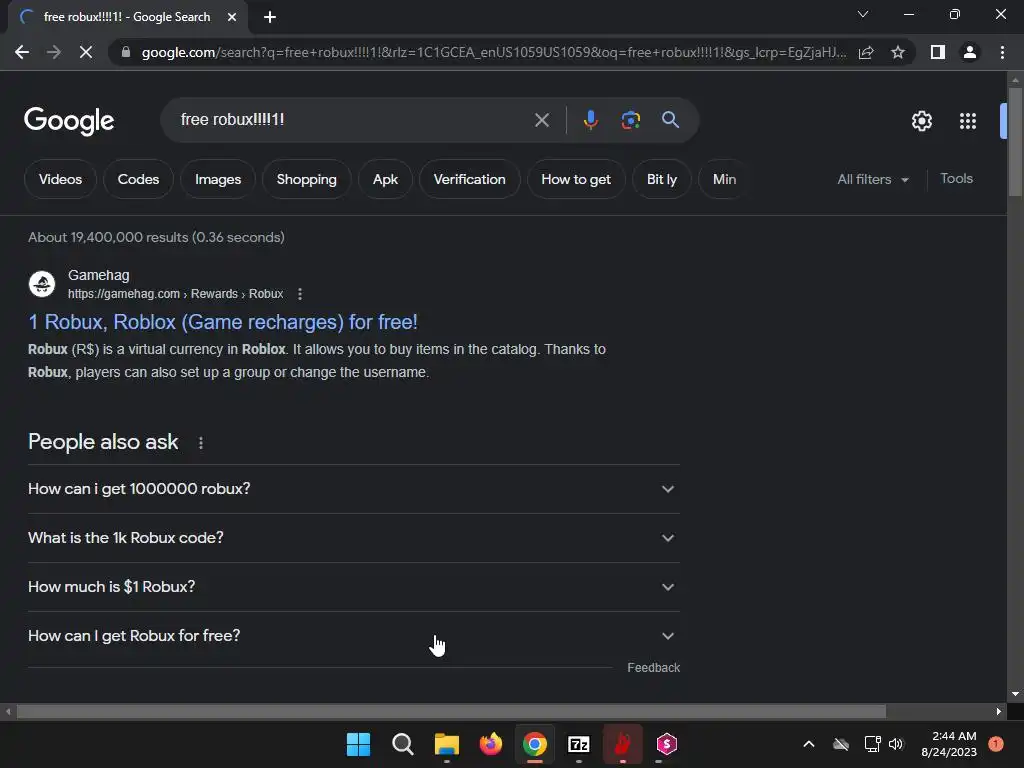The image size is (1024, 768).
Task: Show hidden system tray icons
Action: [808, 744]
